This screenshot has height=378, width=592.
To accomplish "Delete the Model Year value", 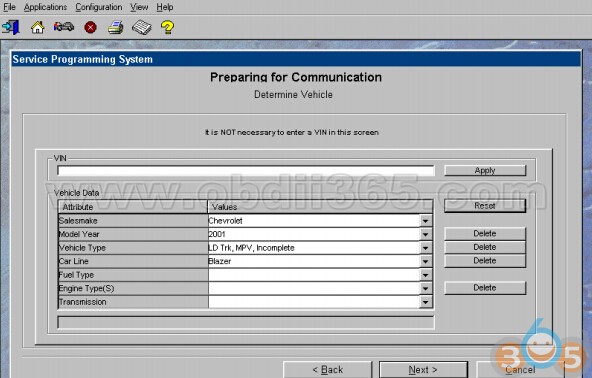I will (x=485, y=234).
